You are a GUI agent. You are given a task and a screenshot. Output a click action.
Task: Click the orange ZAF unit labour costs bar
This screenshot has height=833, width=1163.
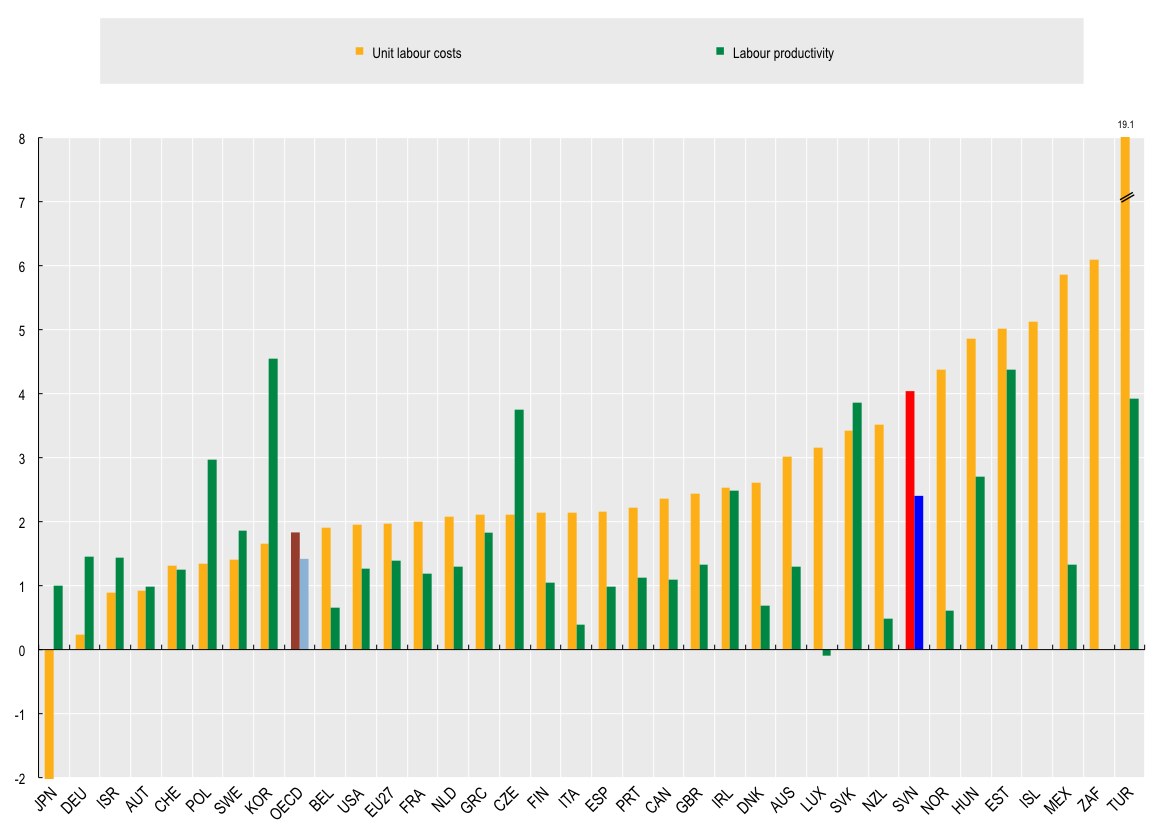pyautogui.click(x=1094, y=455)
